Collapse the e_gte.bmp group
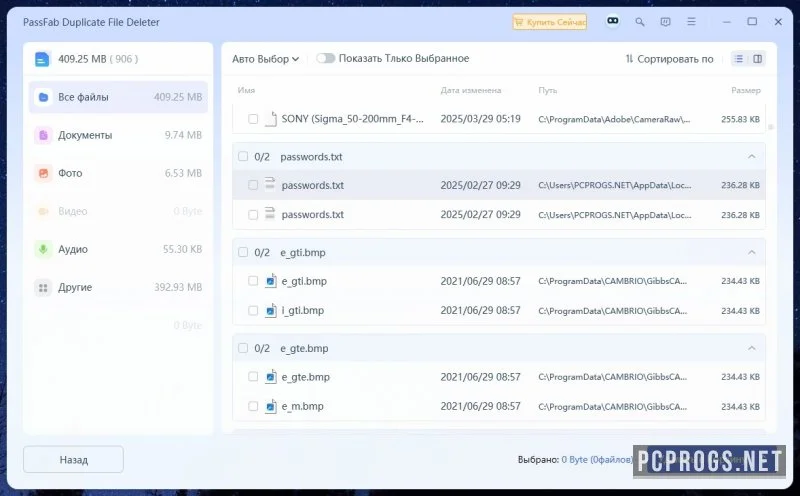The image size is (800, 496). click(x=752, y=349)
